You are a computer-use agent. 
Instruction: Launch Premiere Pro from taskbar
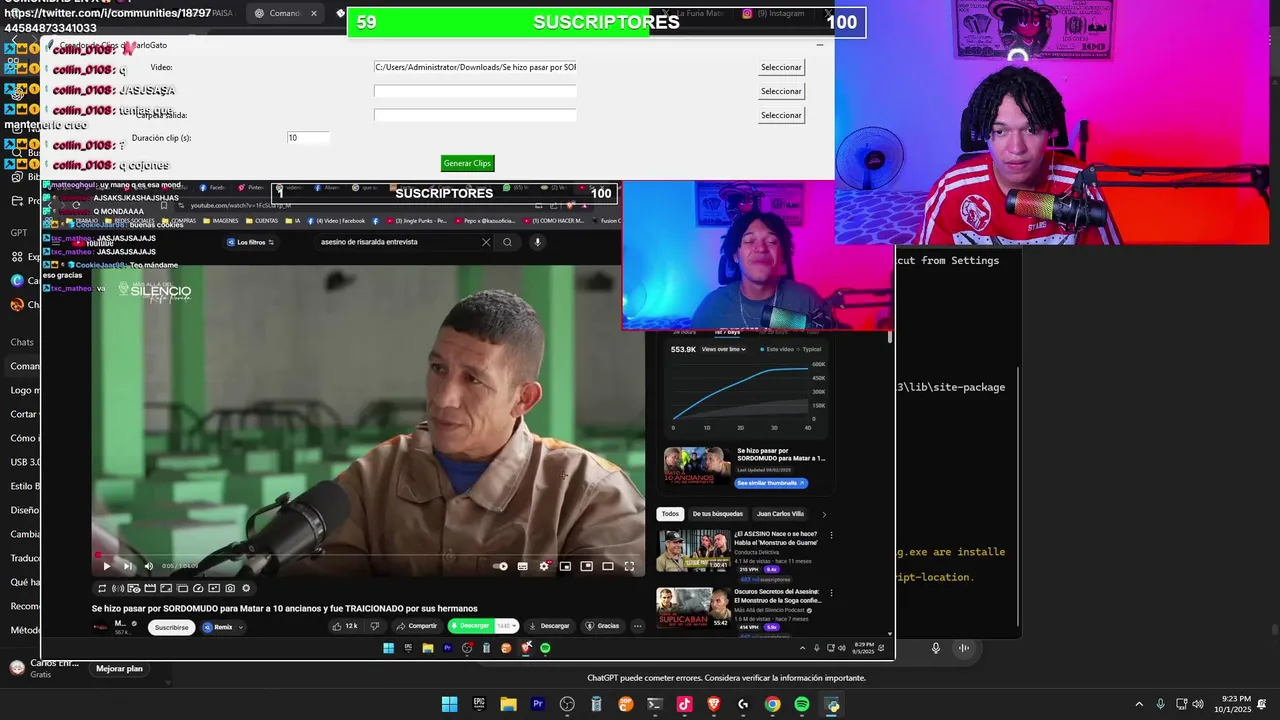[x=538, y=704]
